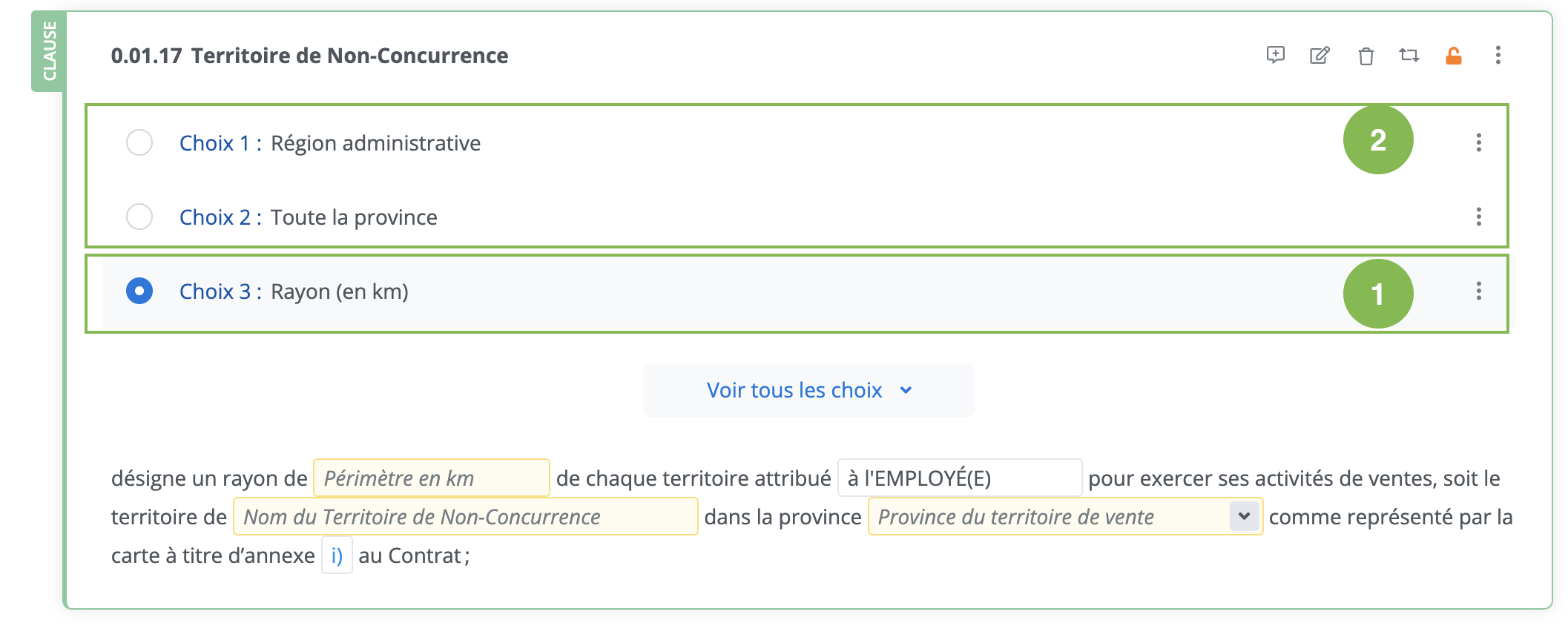The image size is (1568, 623).
Task: Click the orange unlock padlock icon
Action: click(1454, 56)
